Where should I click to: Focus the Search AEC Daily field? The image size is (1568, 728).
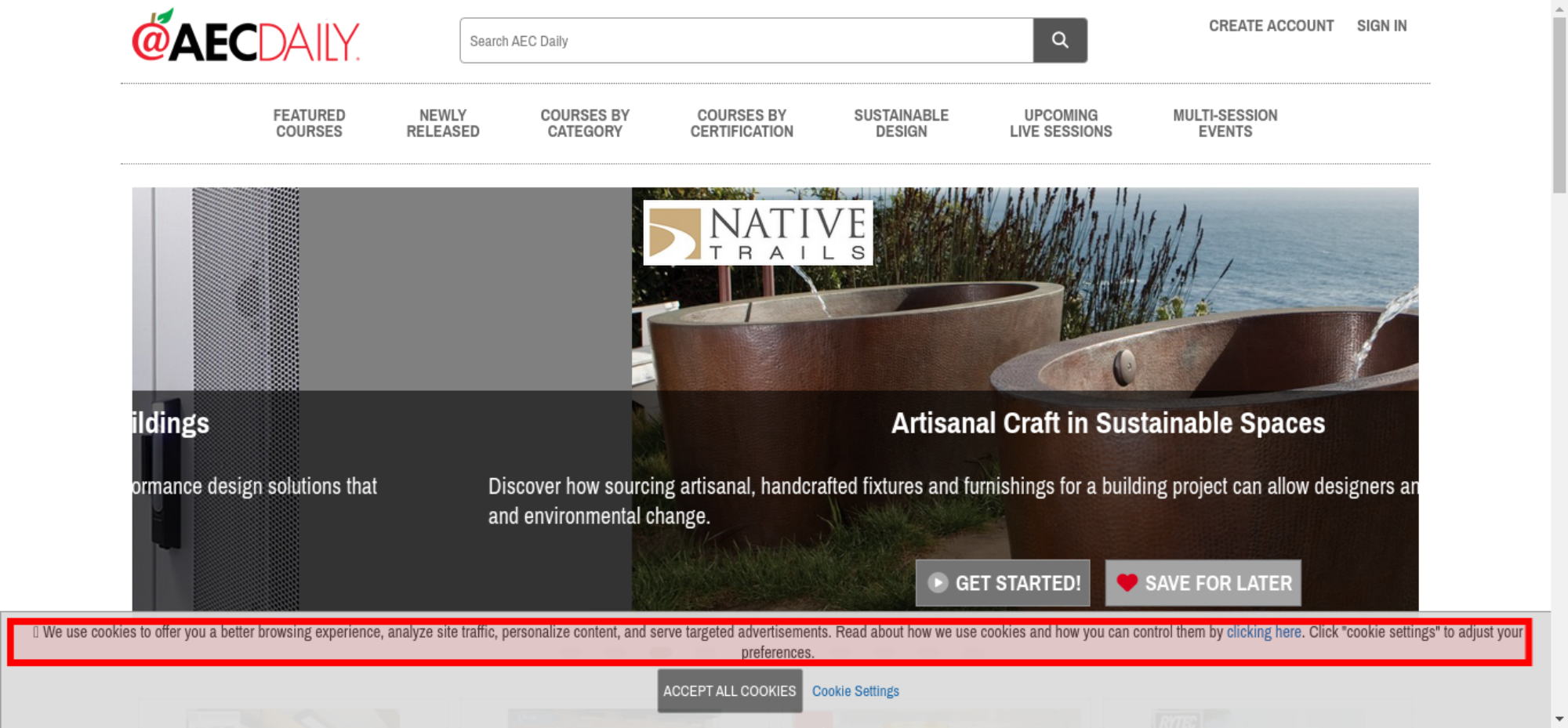coord(746,41)
